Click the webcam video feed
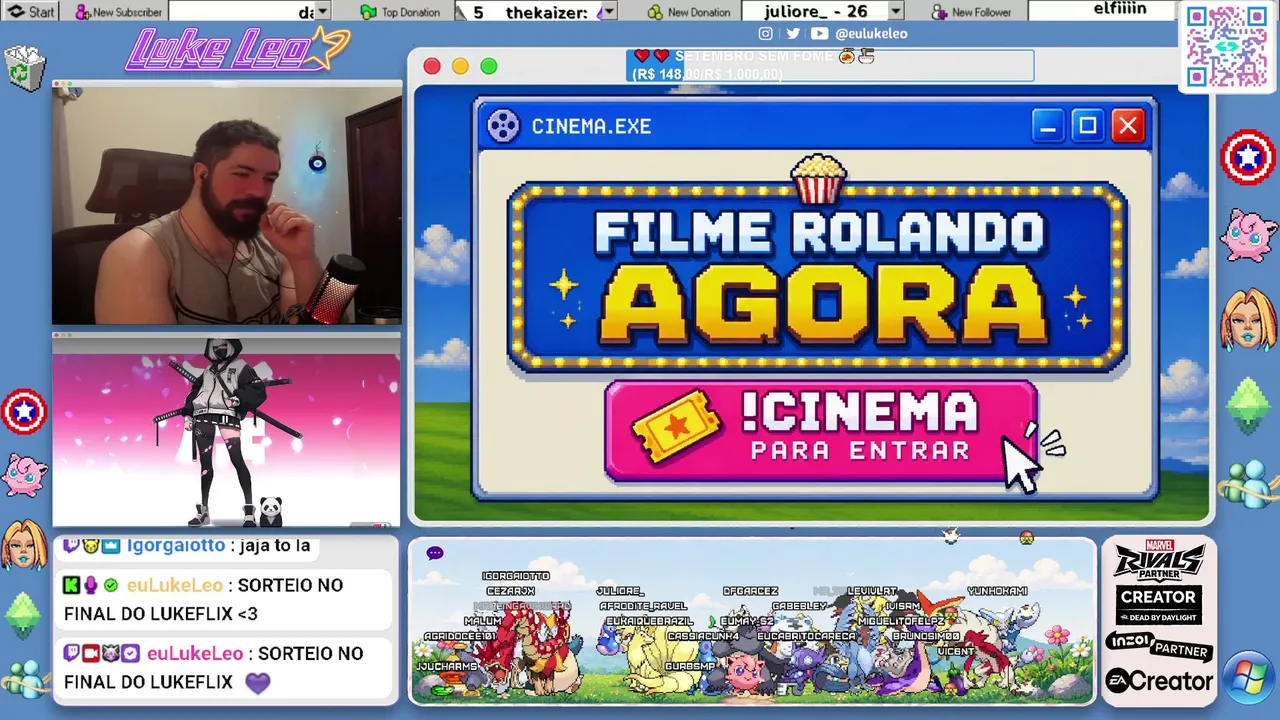Image resolution: width=1280 pixels, height=720 pixels. [227, 205]
